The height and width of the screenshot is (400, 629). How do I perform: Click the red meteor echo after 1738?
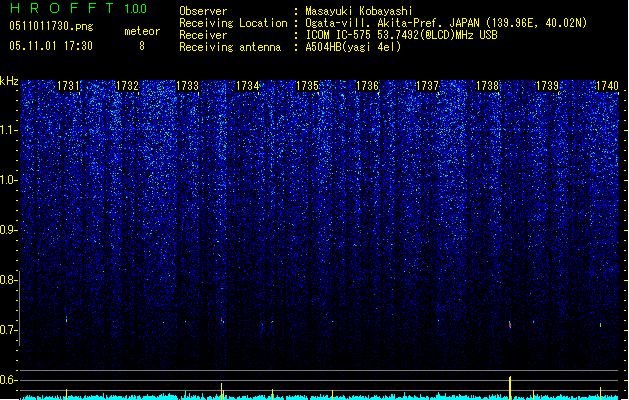(510, 325)
